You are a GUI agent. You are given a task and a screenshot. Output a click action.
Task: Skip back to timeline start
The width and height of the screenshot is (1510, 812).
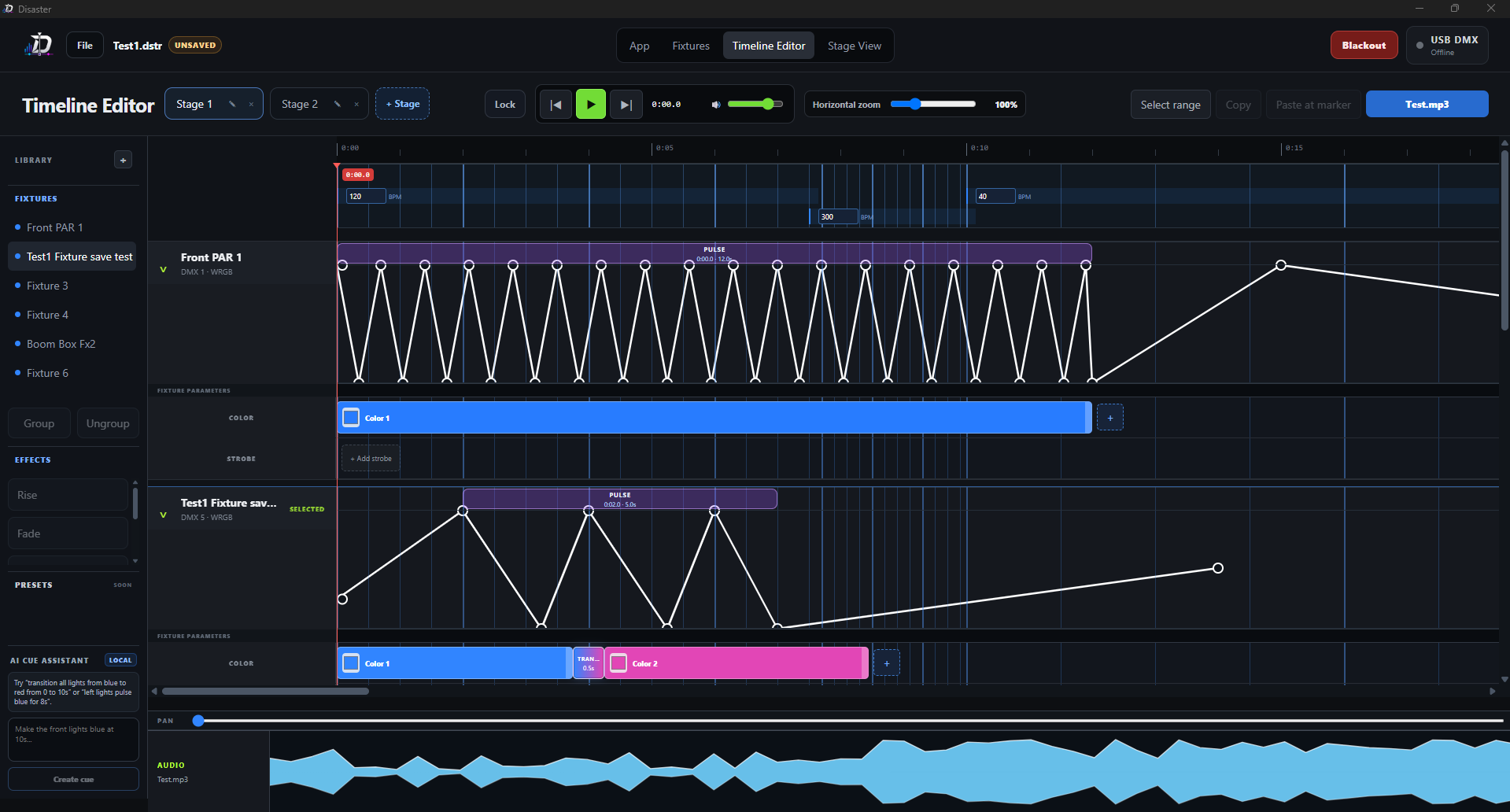pos(556,104)
